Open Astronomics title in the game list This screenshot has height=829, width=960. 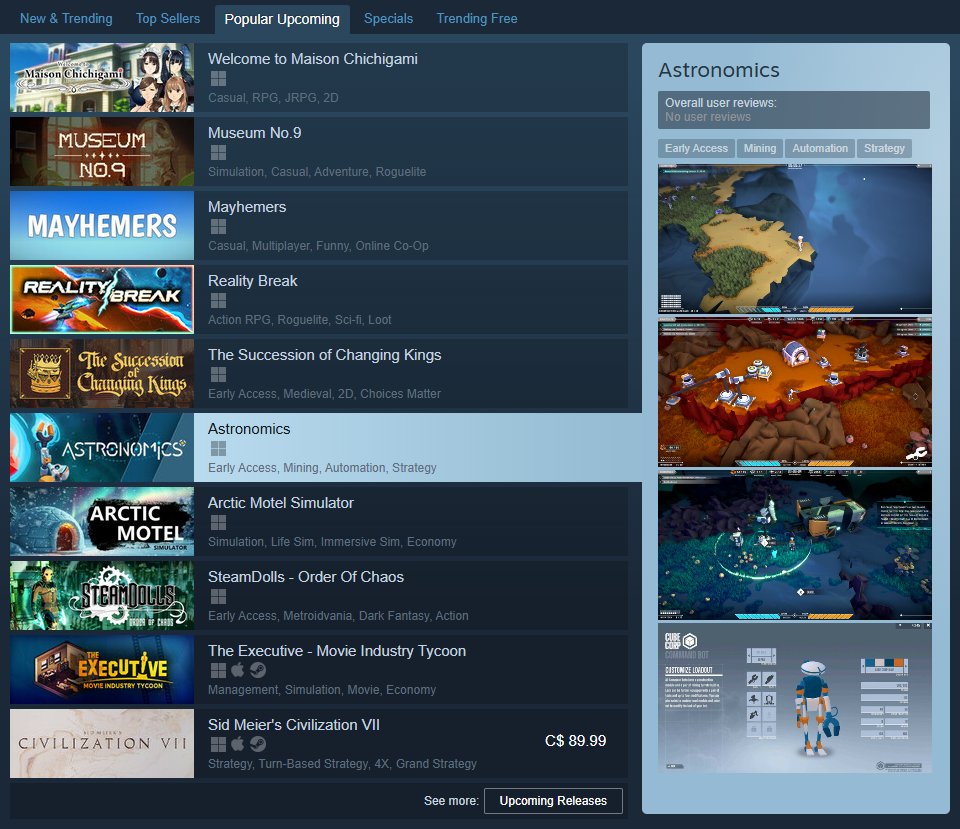coord(249,429)
